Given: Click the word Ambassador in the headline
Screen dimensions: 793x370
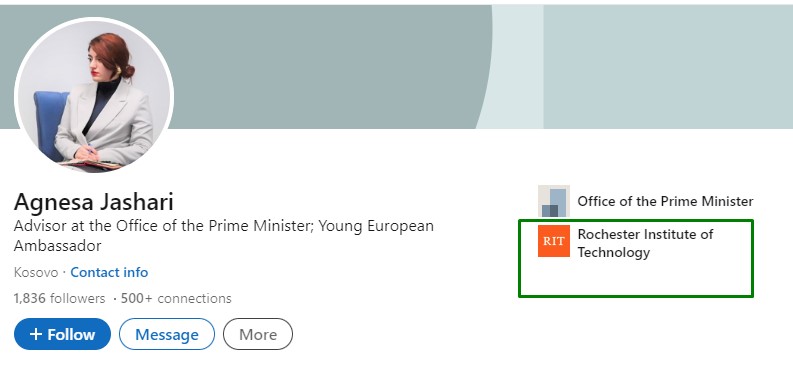Looking at the screenshot, I should (x=58, y=246).
